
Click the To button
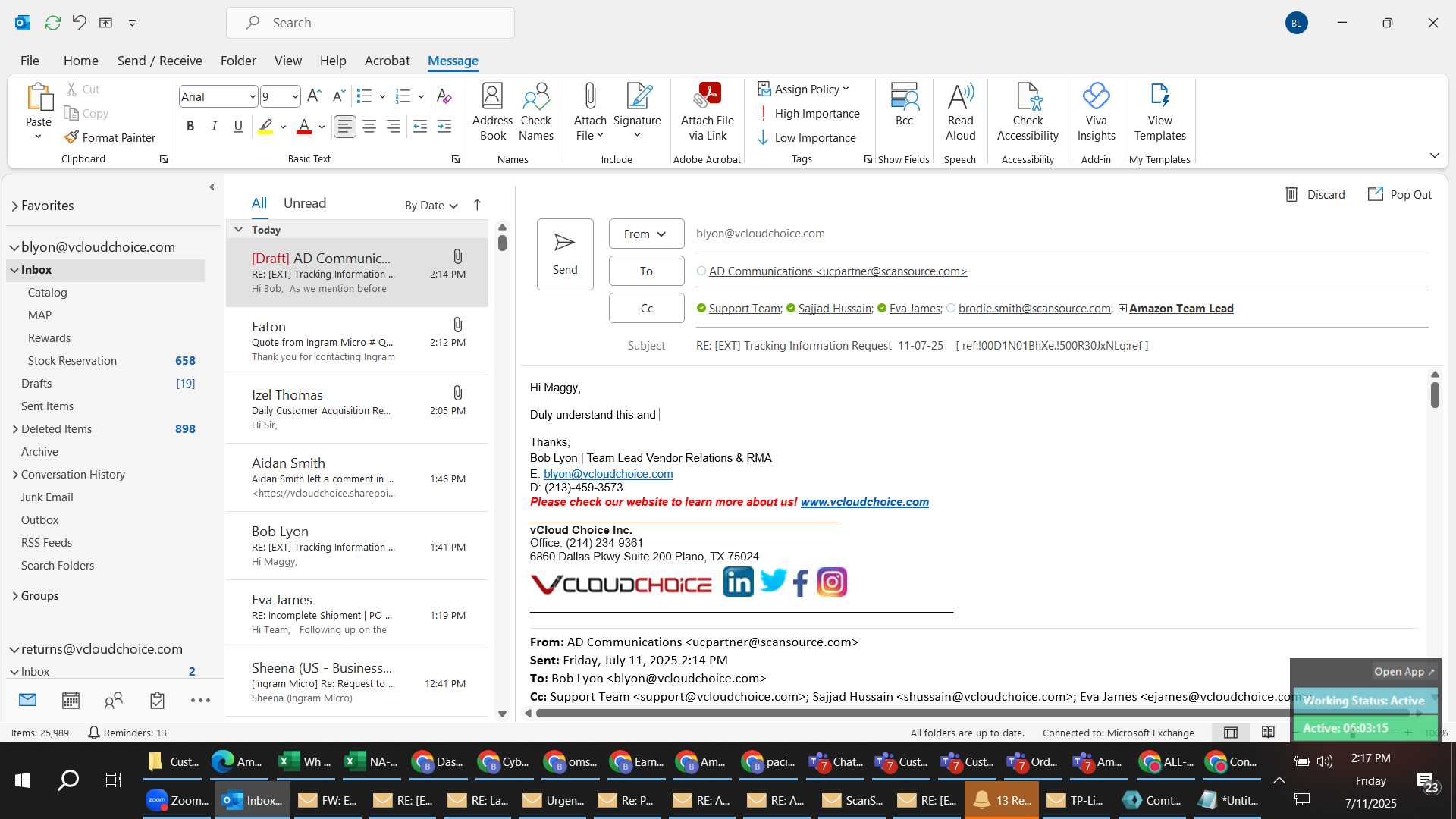(x=646, y=271)
